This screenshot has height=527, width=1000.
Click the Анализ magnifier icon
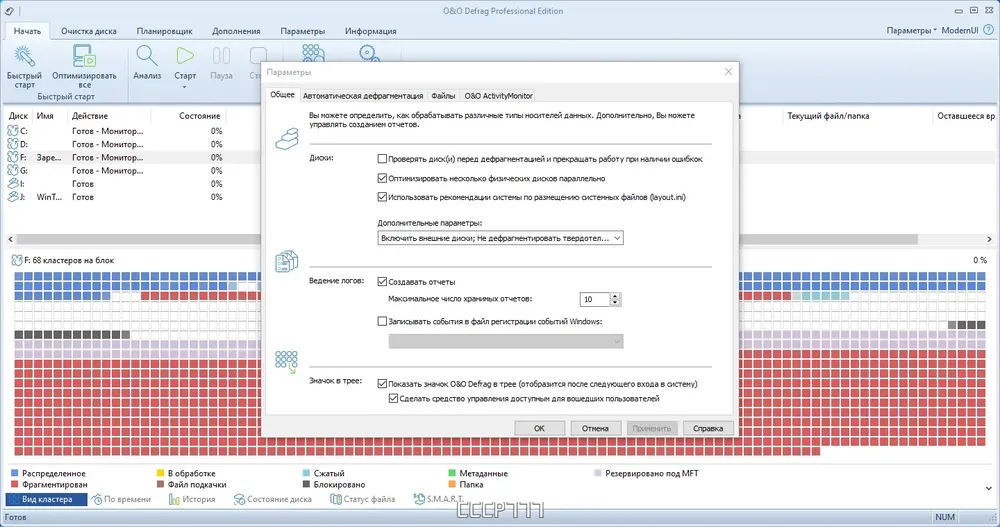pos(147,58)
